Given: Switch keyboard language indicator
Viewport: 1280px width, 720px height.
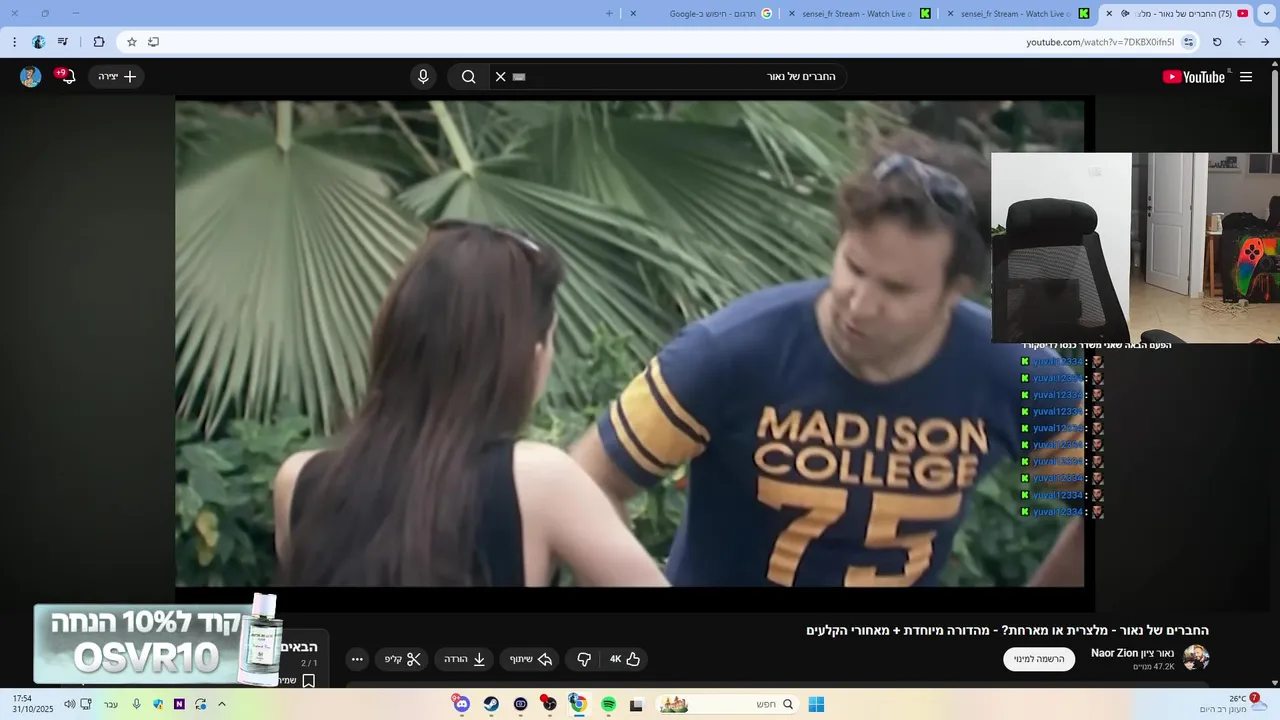Looking at the screenshot, I should [x=111, y=704].
